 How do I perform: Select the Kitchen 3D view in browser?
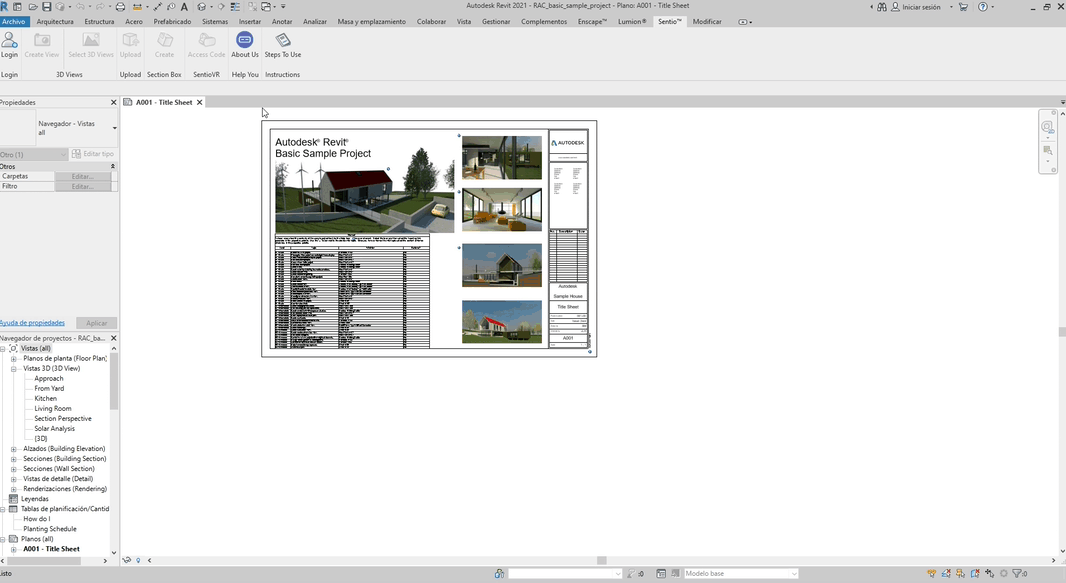coord(46,399)
